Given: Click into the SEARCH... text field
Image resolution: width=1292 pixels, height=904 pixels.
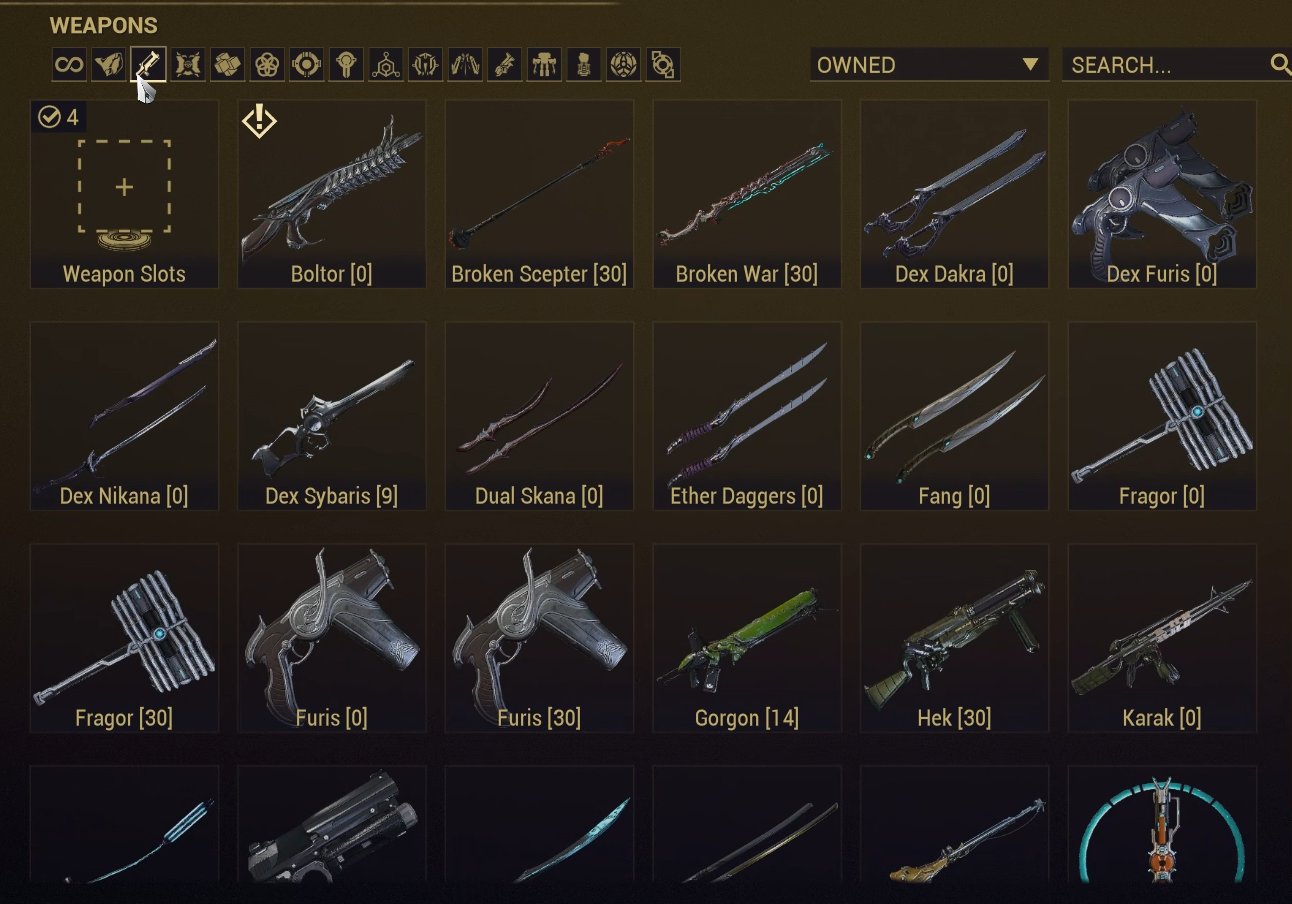Looking at the screenshot, I should pyautogui.click(x=1165, y=65).
